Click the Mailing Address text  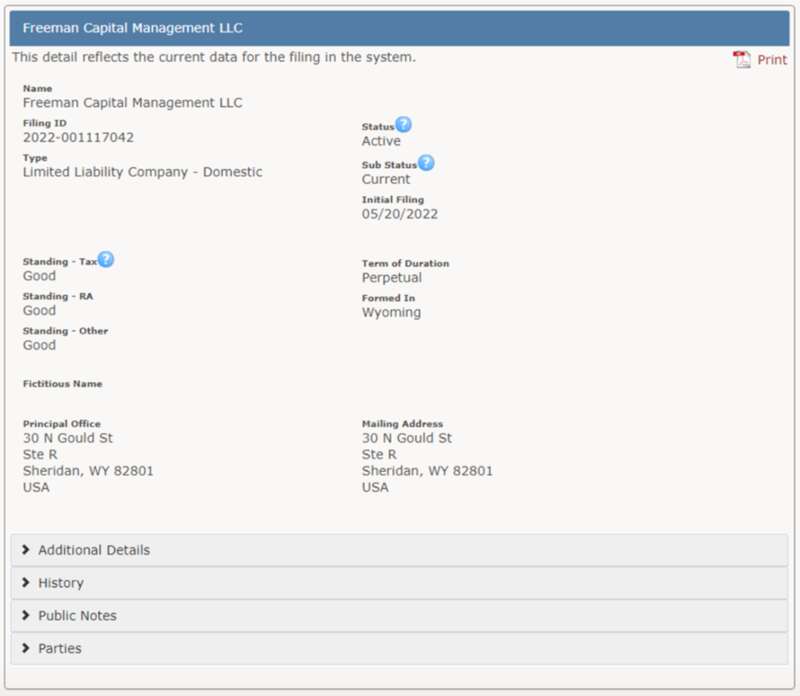pos(428,462)
